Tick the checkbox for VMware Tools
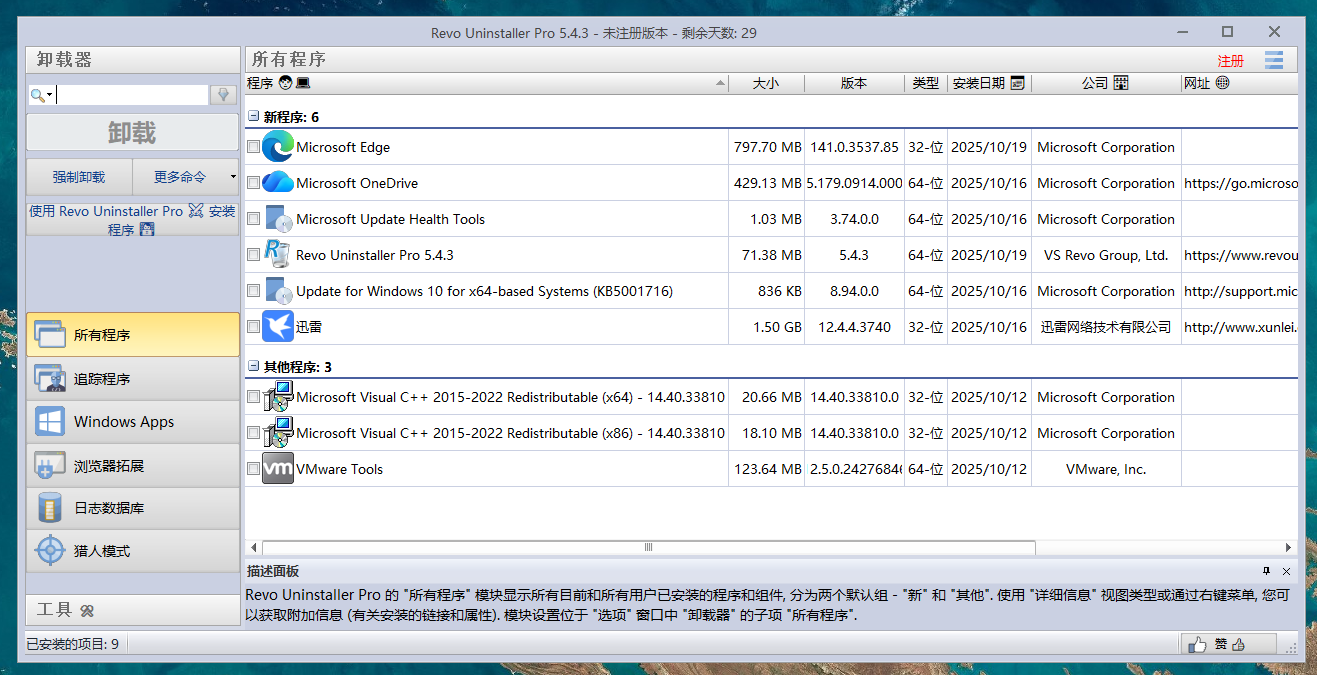Viewport: 1317px width, 675px height. pyautogui.click(x=253, y=469)
